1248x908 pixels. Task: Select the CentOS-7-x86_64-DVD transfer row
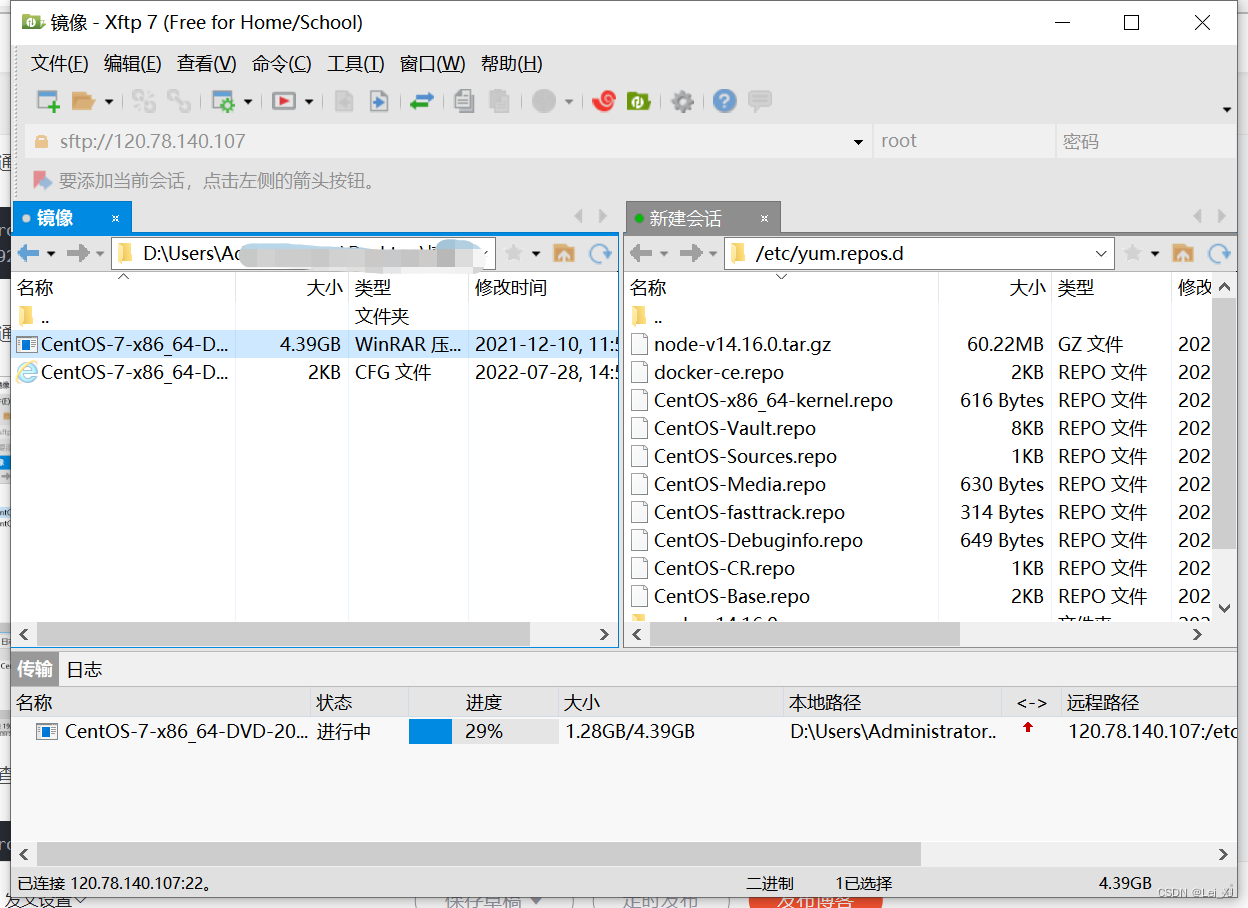click(x=624, y=731)
